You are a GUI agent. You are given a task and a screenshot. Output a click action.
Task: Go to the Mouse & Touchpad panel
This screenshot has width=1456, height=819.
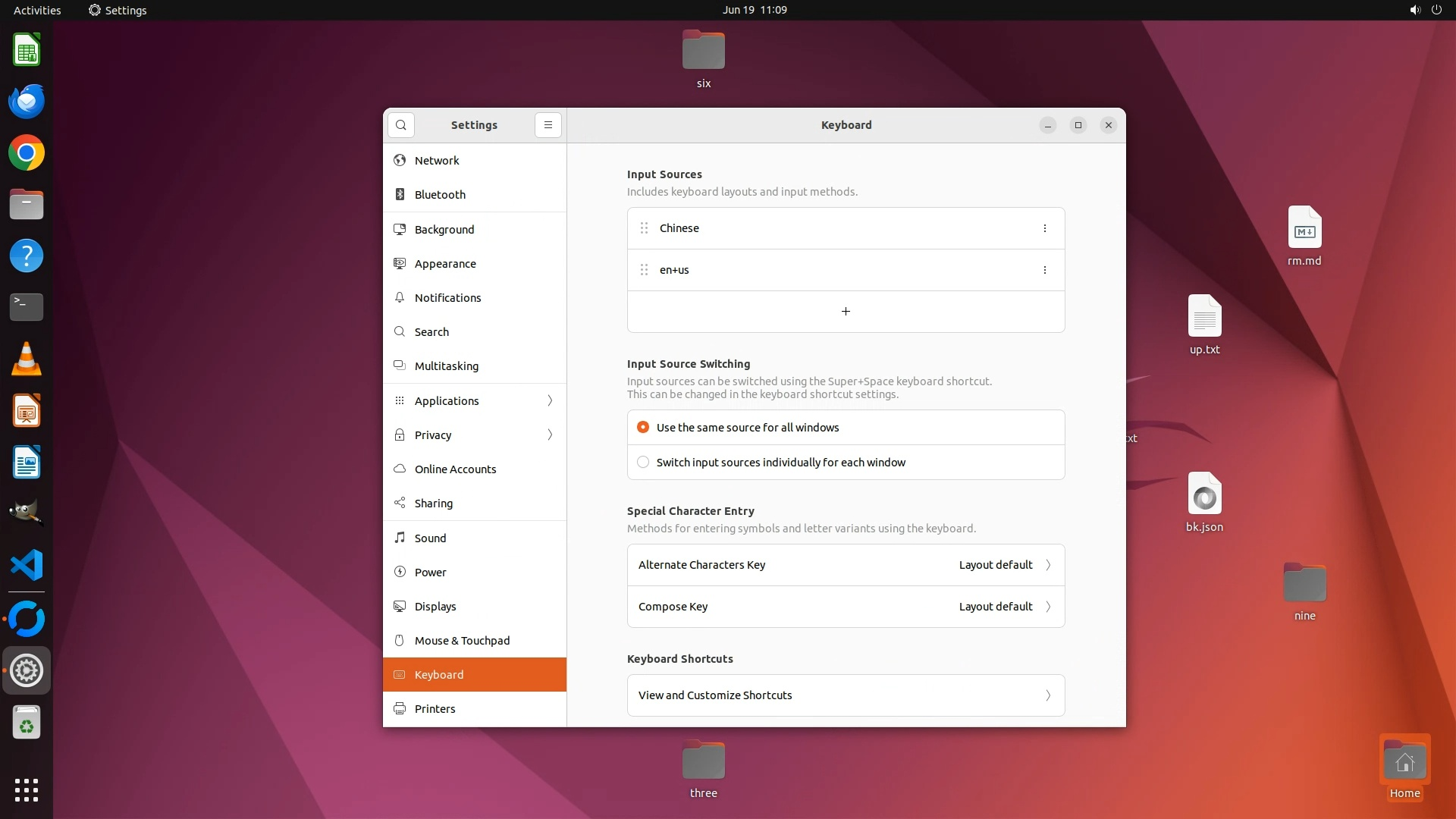pos(462,641)
